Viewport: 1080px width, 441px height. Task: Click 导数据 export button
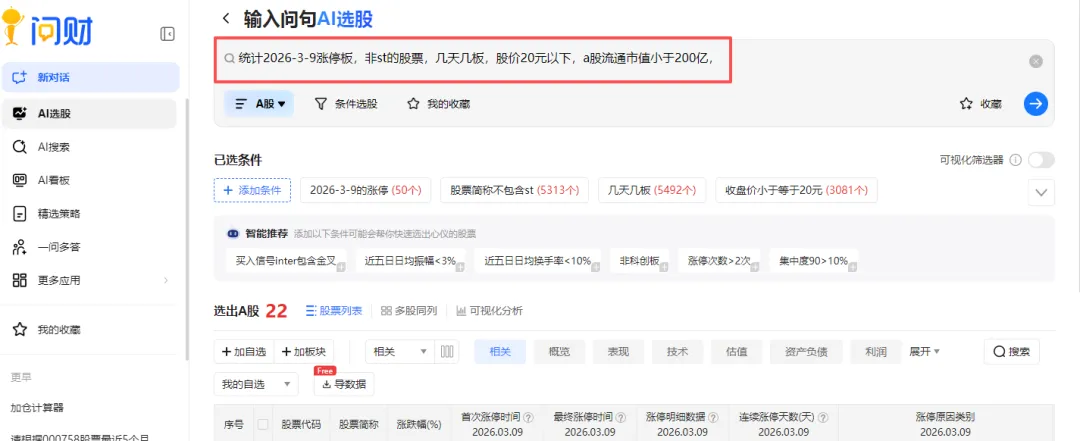point(344,384)
